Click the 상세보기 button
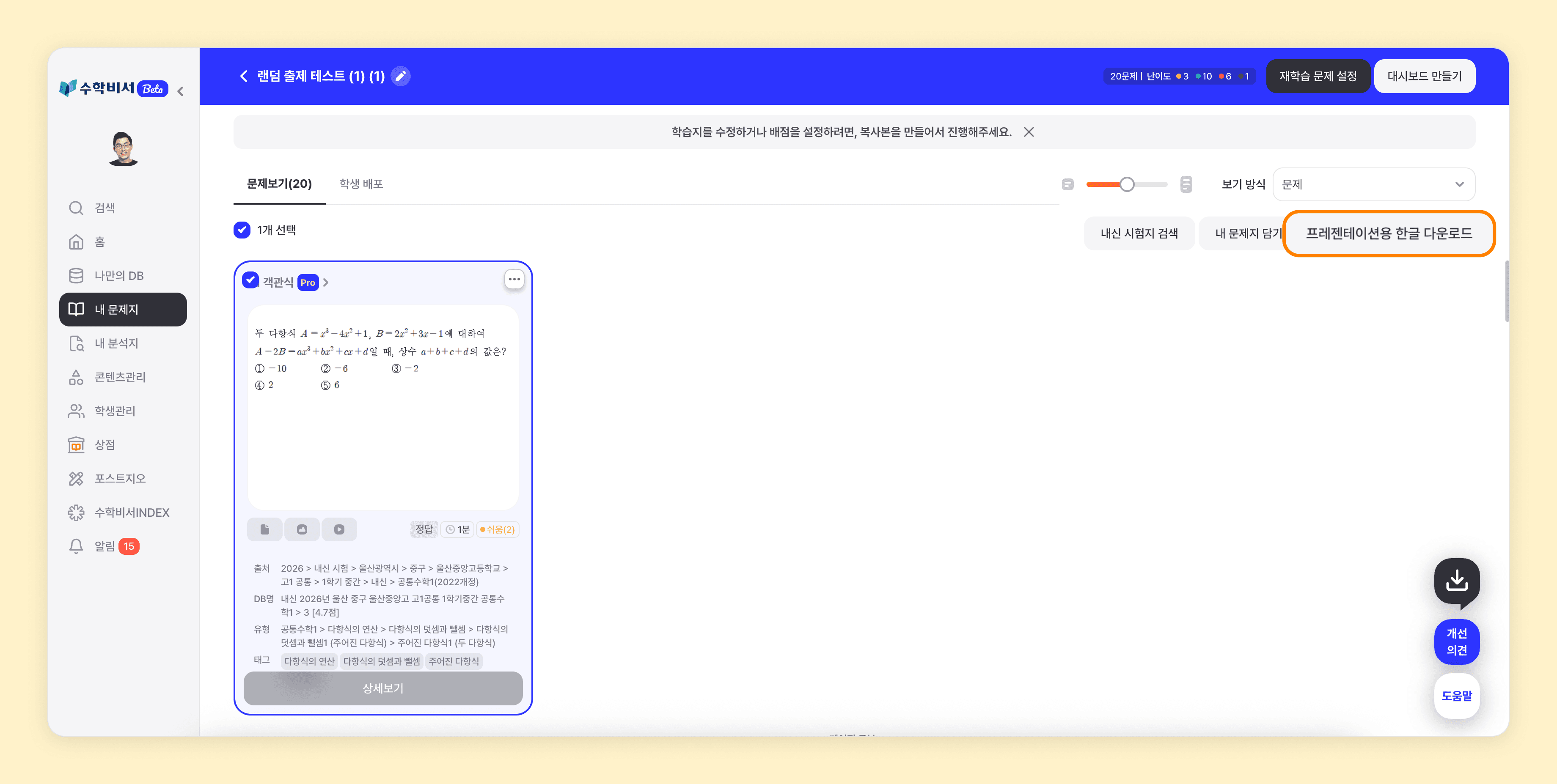1557x784 pixels. [x=382, y=688]
